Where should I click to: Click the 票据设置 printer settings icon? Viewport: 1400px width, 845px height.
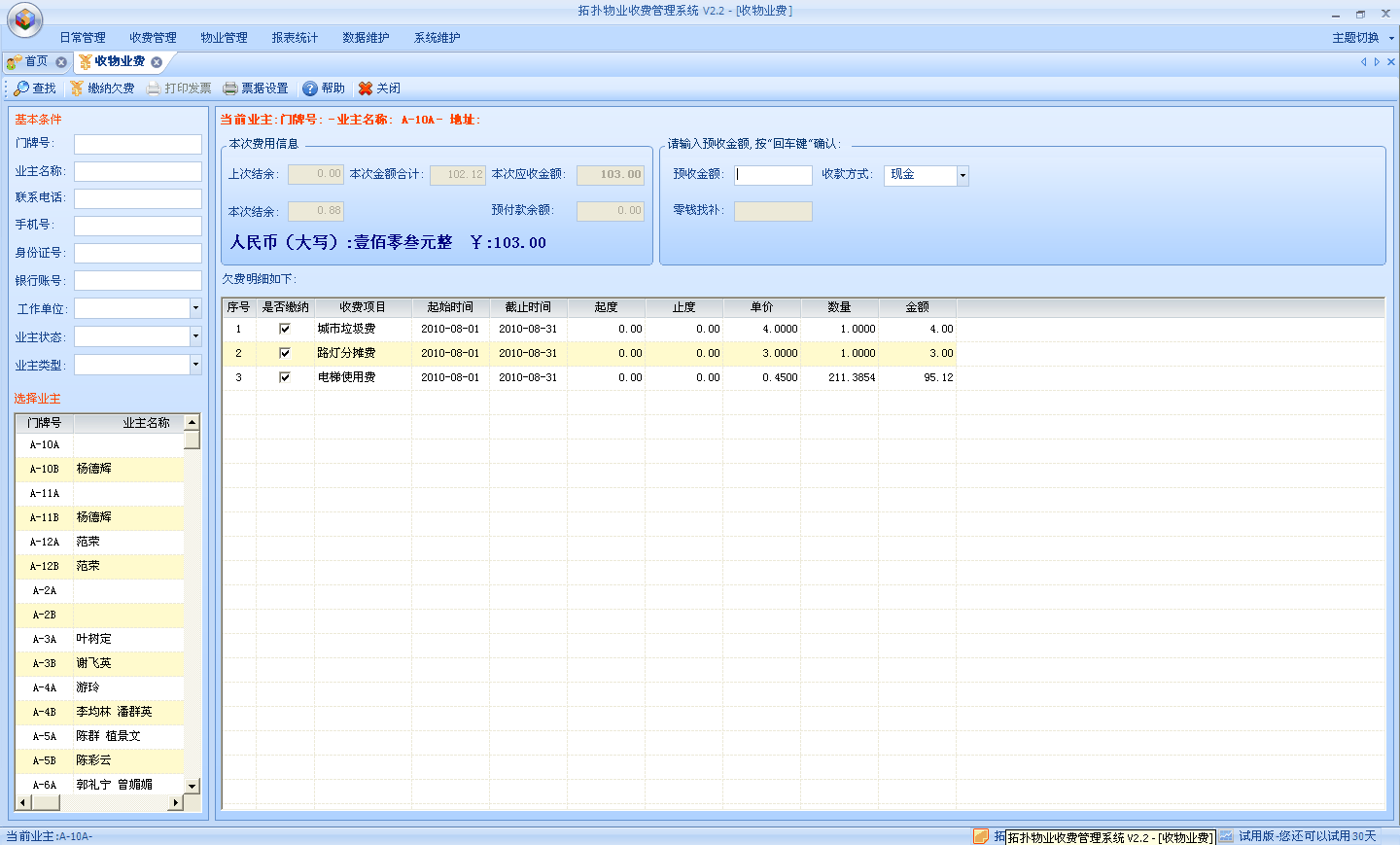click(230, 88)
